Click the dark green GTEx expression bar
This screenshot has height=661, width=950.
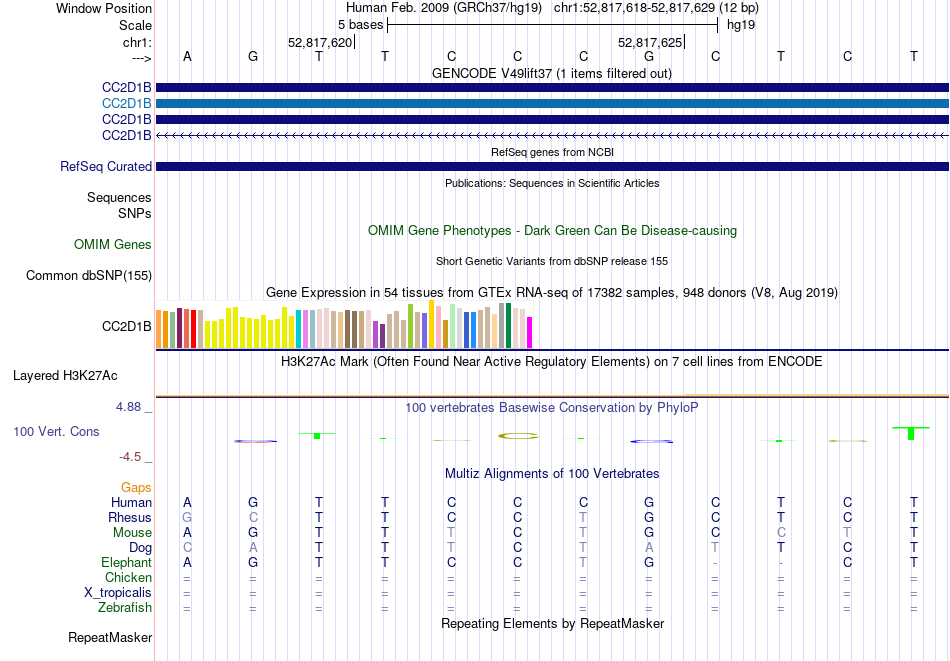[x=508, y=325]
